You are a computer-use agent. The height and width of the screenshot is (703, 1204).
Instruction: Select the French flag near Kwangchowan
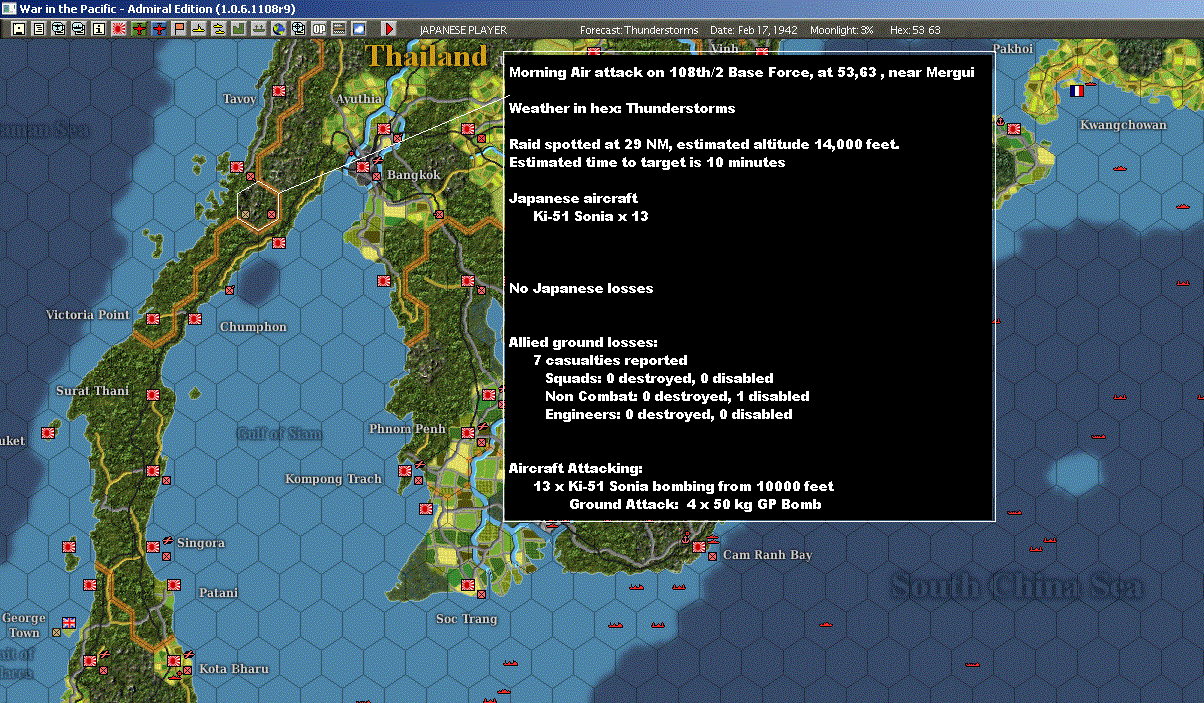1077,90
